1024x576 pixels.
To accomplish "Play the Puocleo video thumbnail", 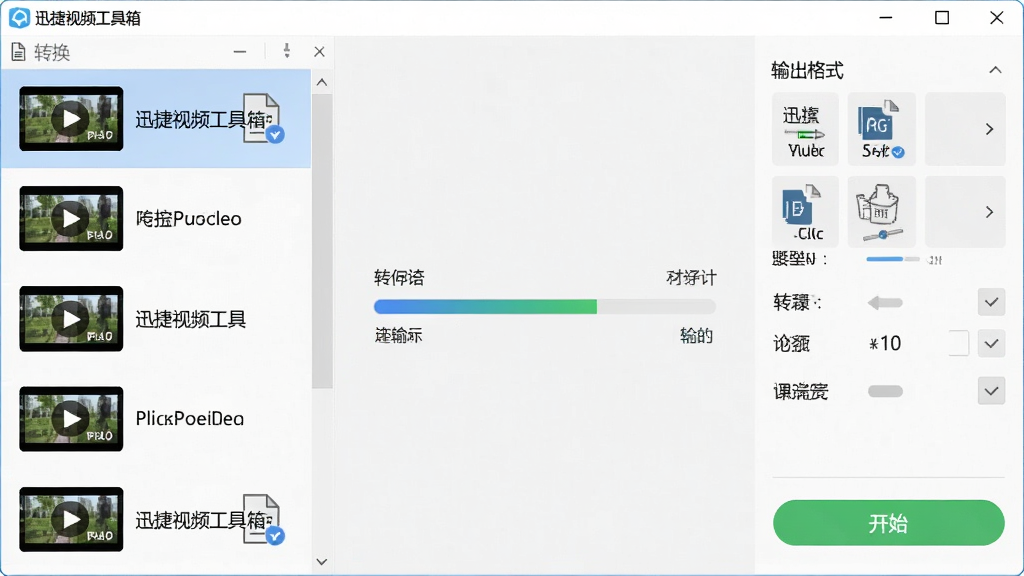I will pyautogui.click(x=71, y=218).
